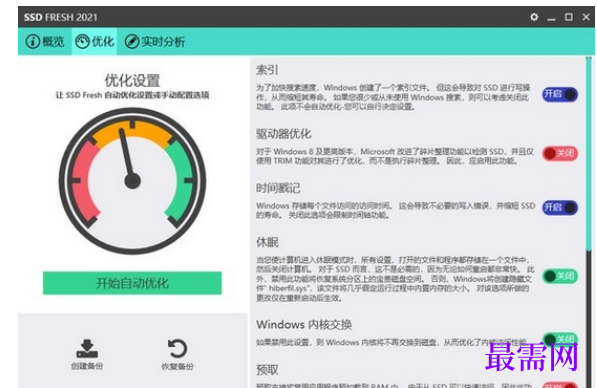Start auto optimization with 开始自动优化 button
This screenshot has height=388, width=597.
[132, 283]
